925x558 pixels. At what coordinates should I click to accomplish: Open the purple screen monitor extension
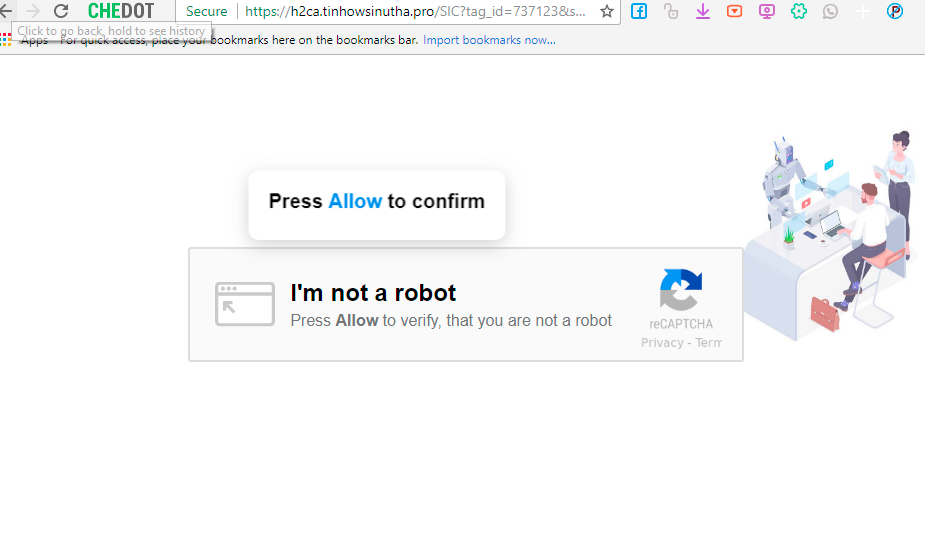767,12
